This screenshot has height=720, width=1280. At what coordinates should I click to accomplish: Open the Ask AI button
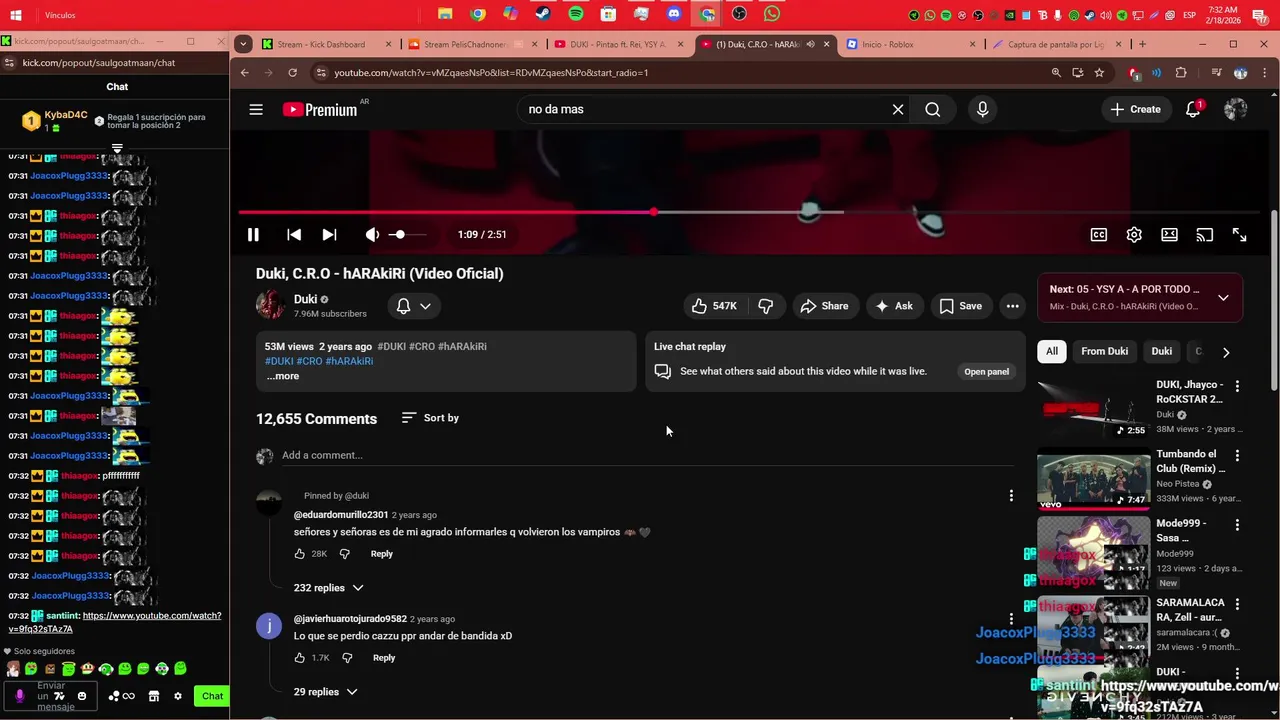coord(894,306)
